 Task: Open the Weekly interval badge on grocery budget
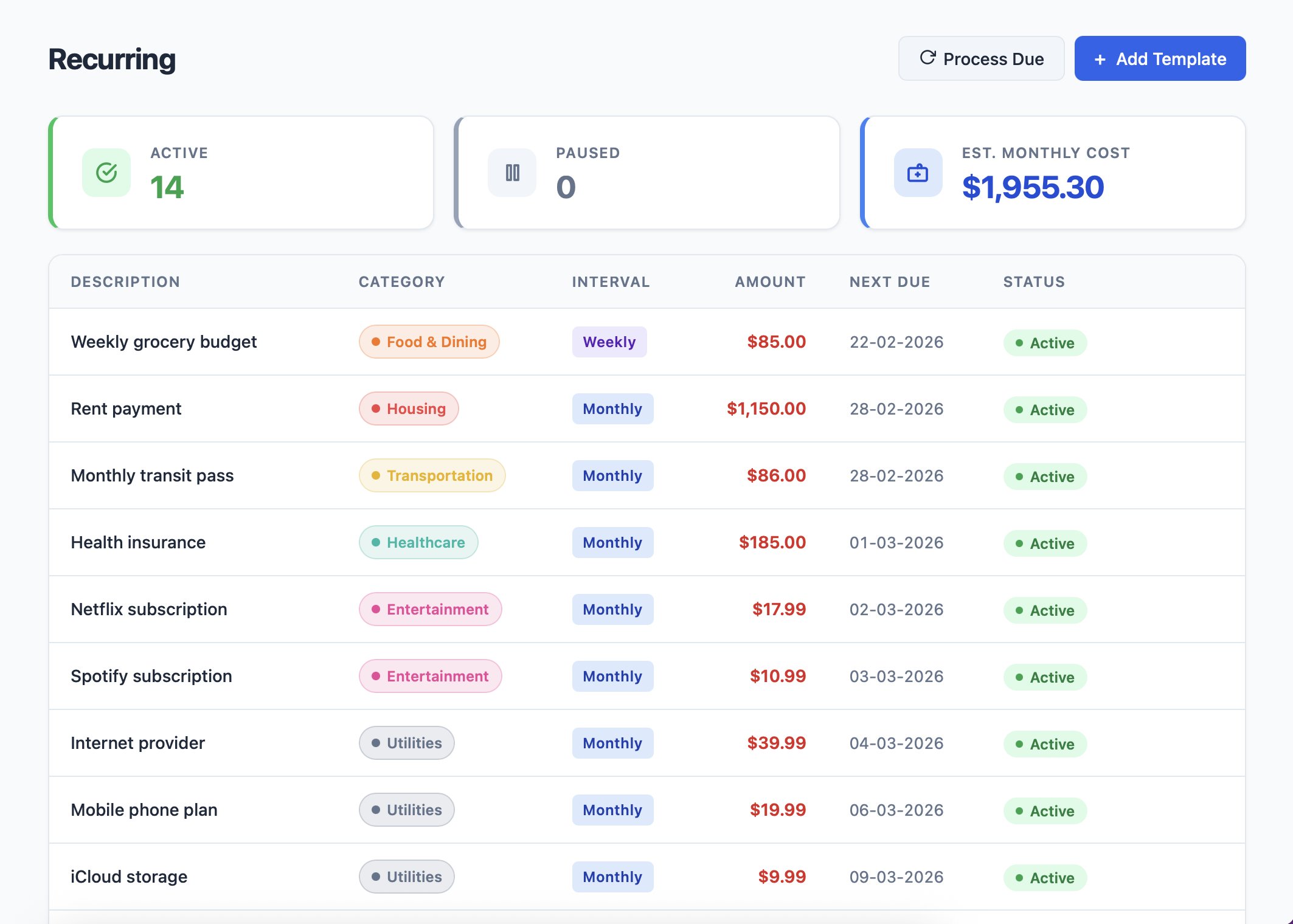pos(609,342)
